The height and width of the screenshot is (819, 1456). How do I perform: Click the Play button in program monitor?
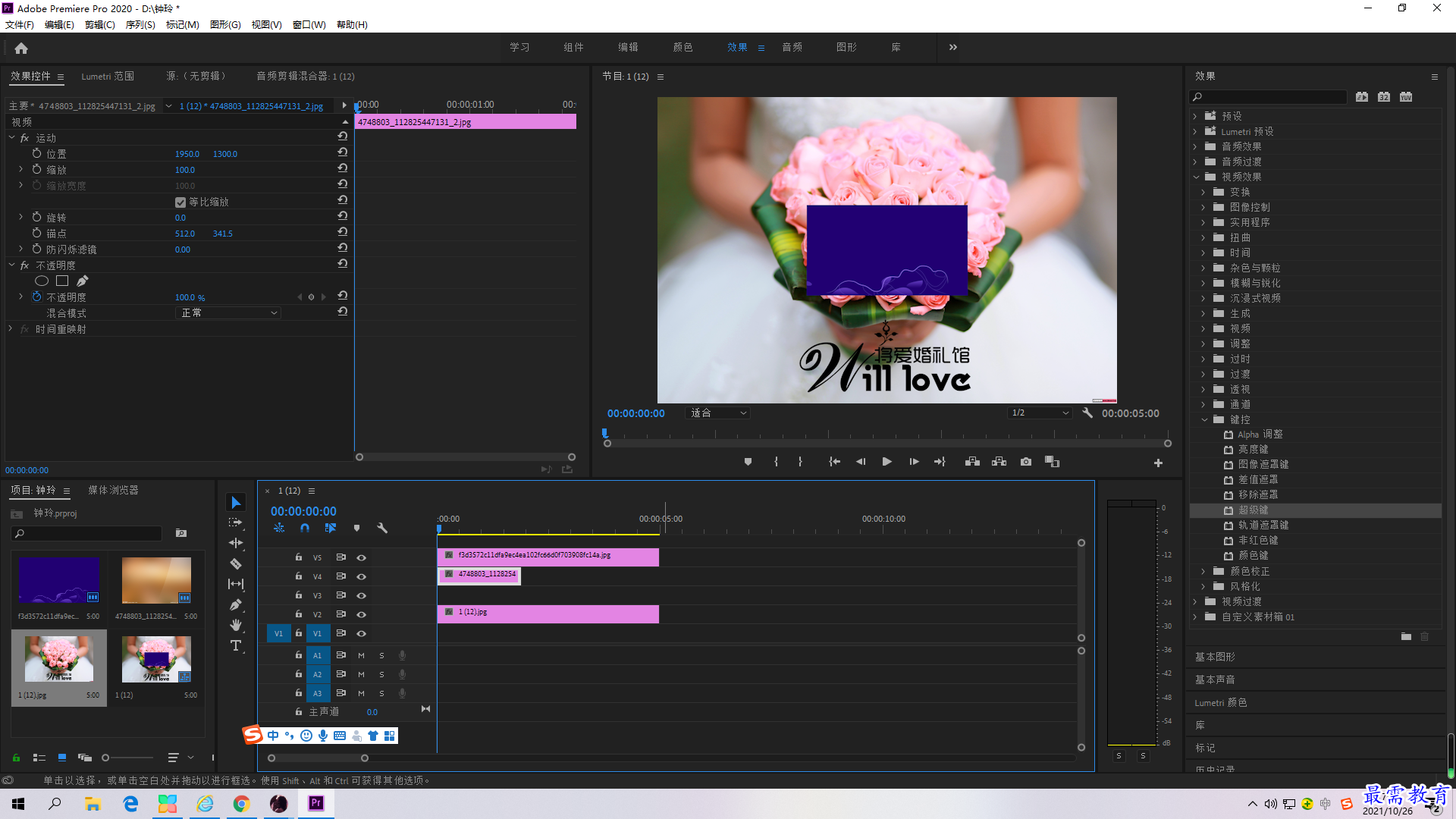(886, 462)
